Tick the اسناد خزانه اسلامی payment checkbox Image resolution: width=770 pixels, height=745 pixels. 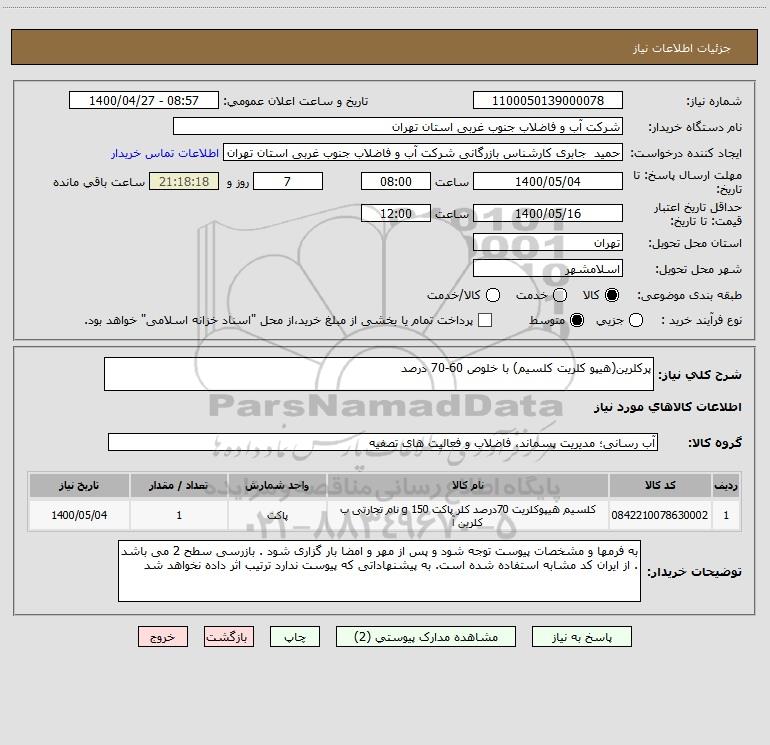(485, 320)
